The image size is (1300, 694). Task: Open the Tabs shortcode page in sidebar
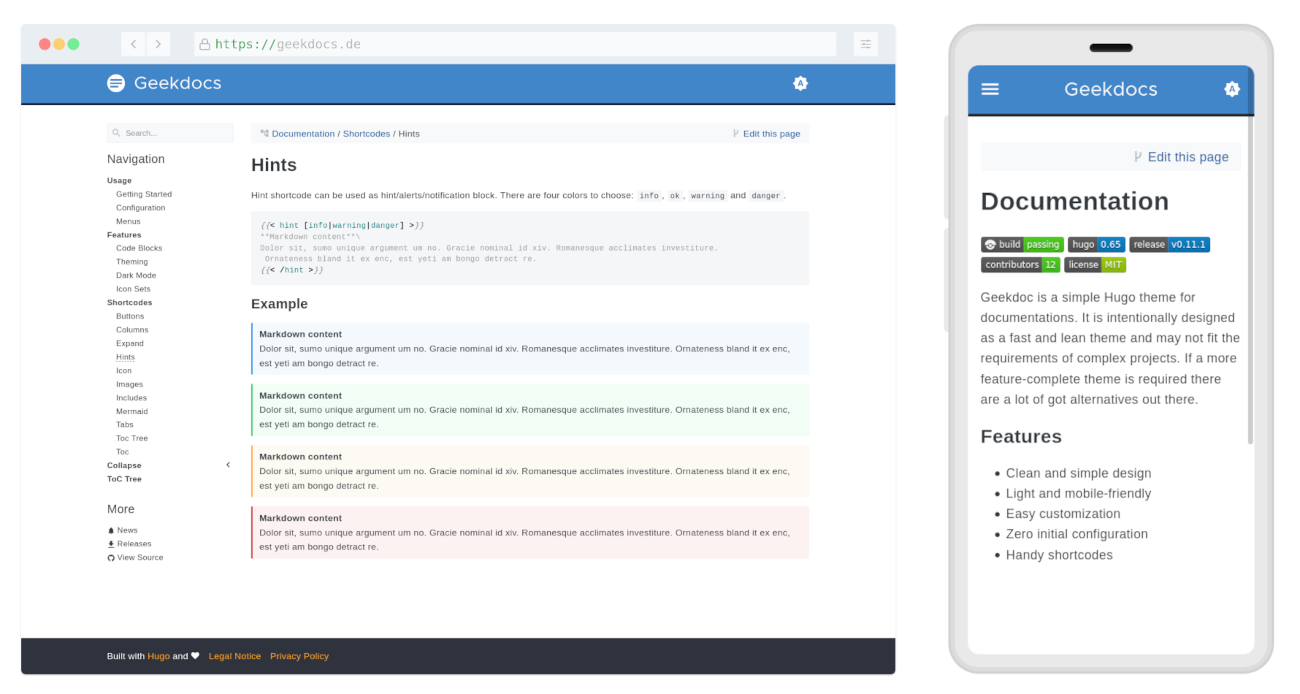coord(124,424)
